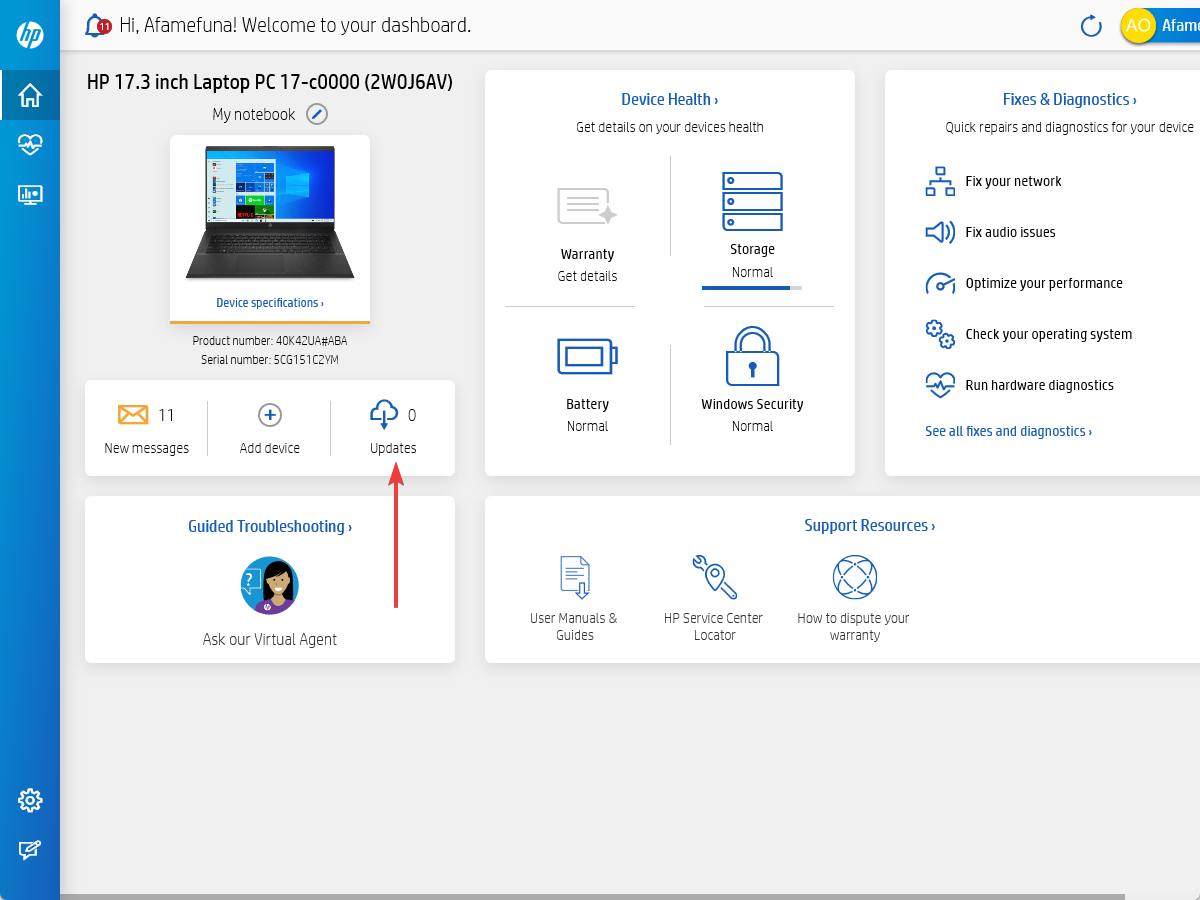The width and height of the screenshot is (1200, 900).
Task: Click the refresh icon in the header
Action: tap(1091, 26)
